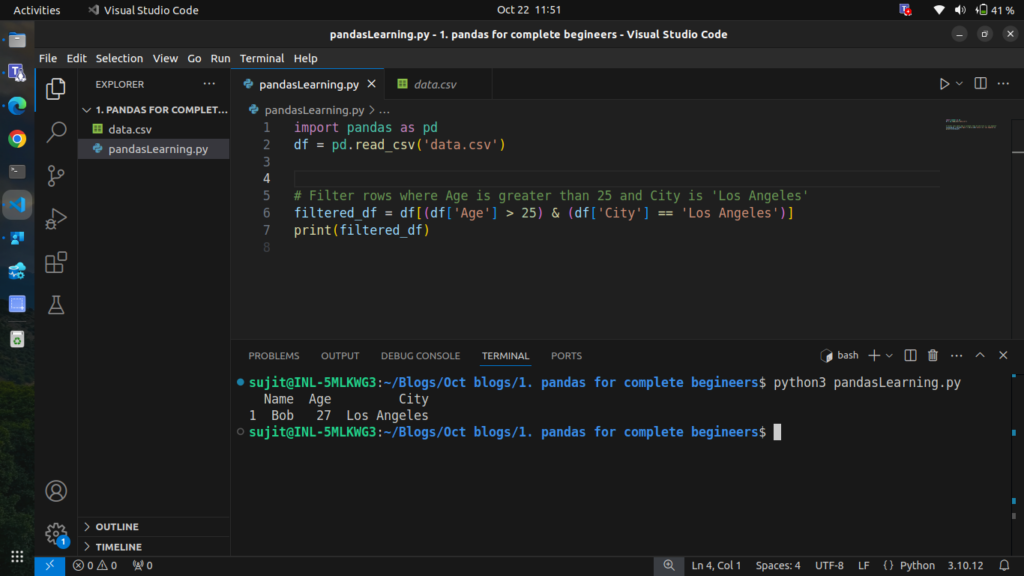Open the Search view in activity bar
The height and width of the screenshot is (576, 1024).
[x=56, y=131]
